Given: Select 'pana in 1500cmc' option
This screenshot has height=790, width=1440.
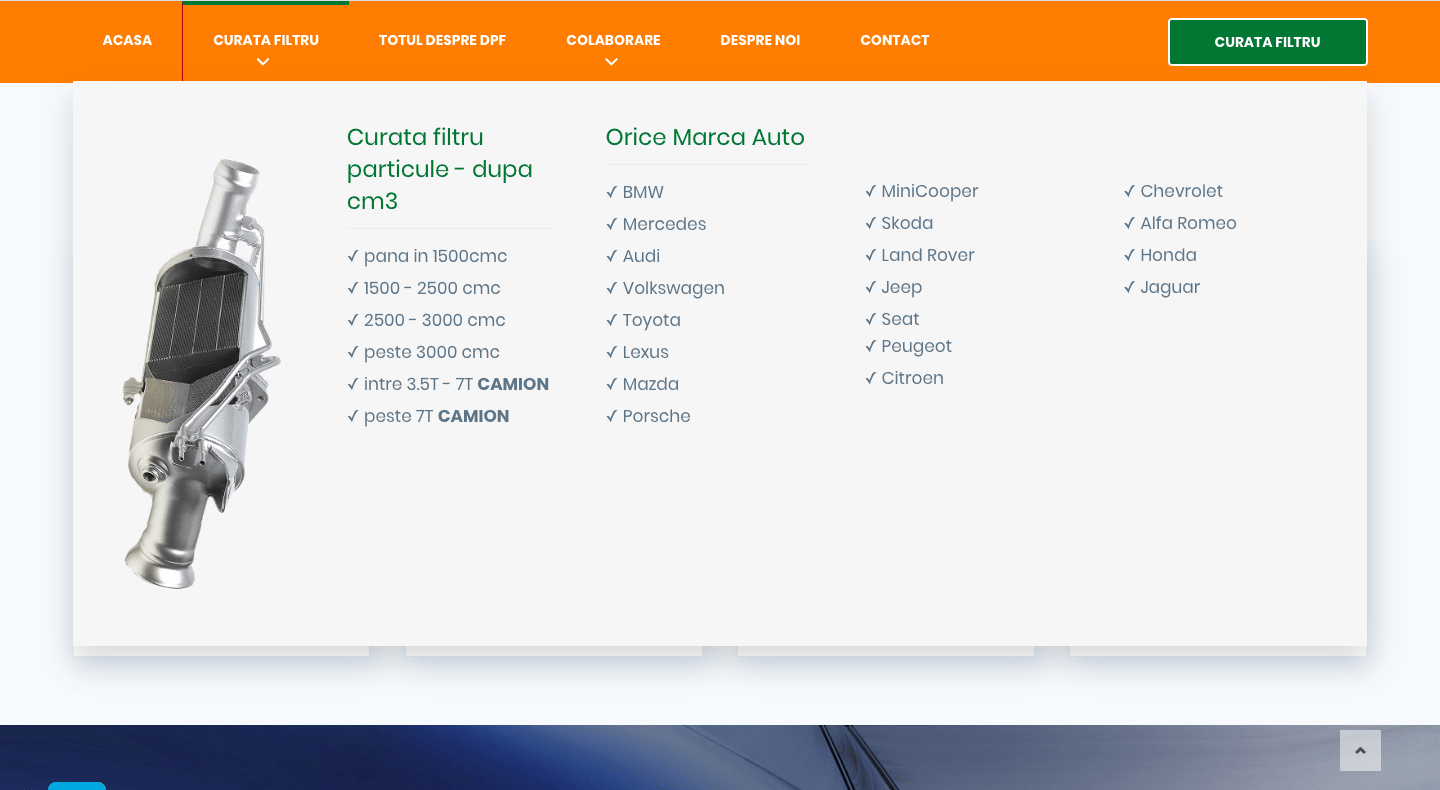Looking at the screenshot, I should coord(427,256).
